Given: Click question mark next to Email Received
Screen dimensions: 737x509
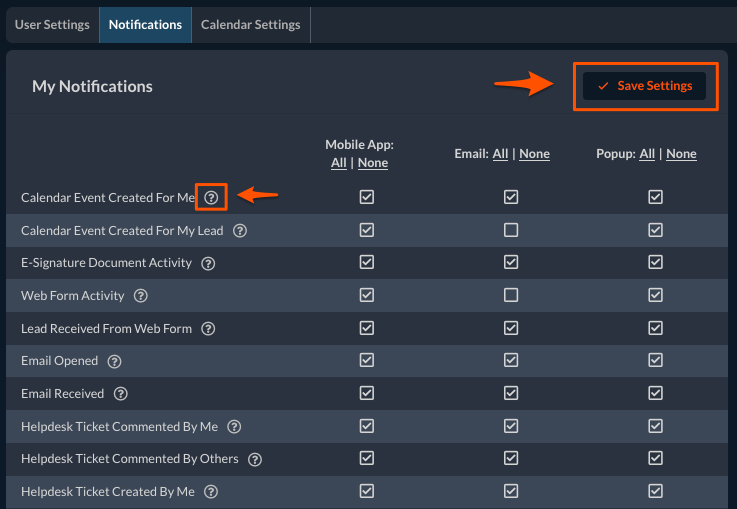Looking at the screenshot, I should pyautogui.click(x=120, y=393).
